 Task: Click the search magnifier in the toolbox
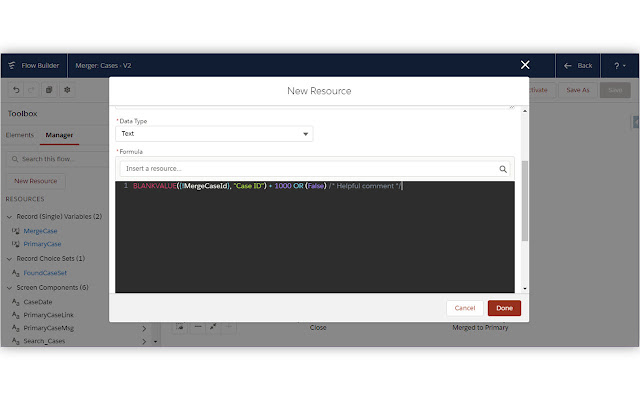15,159
